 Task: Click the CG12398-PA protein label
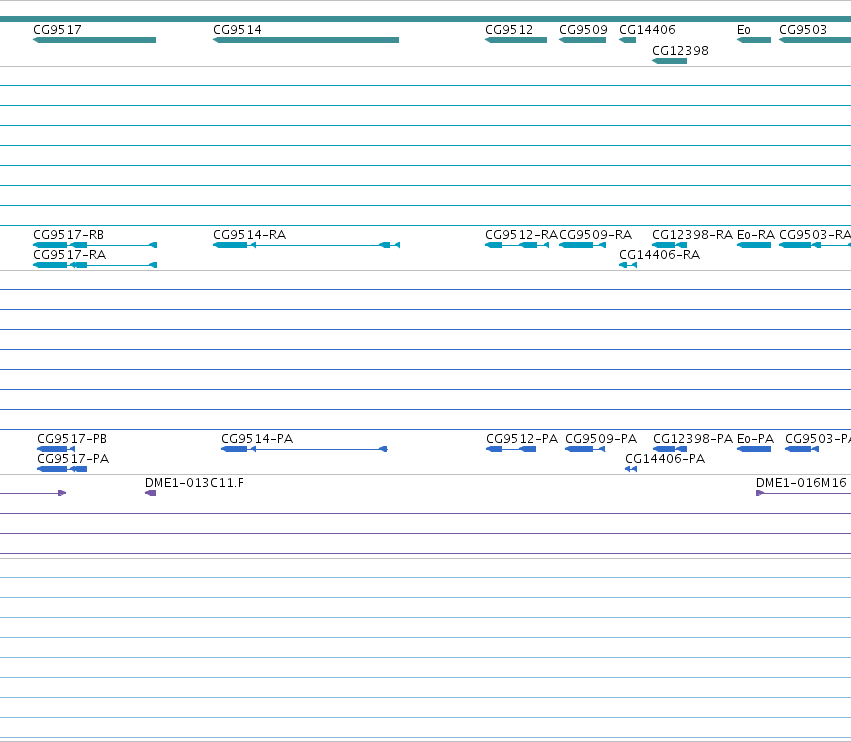click(693, 439)
